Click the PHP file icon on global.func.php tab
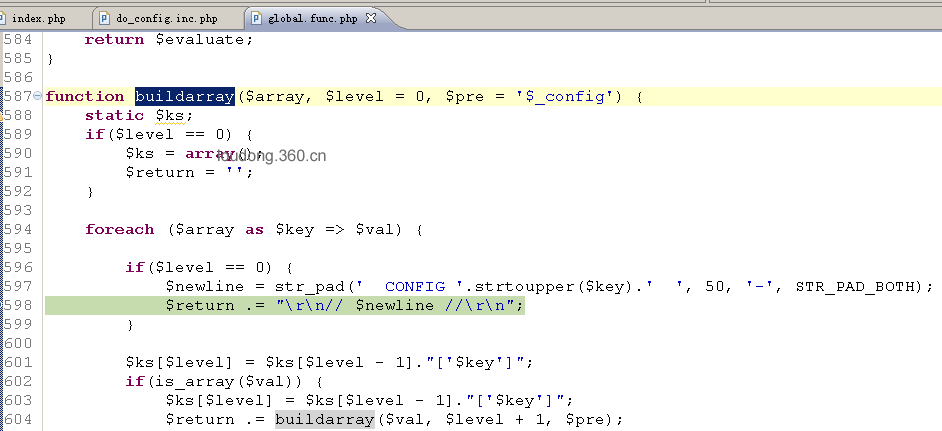The width and height of the screenshot is (942, 431). click(x=257, y=19)
